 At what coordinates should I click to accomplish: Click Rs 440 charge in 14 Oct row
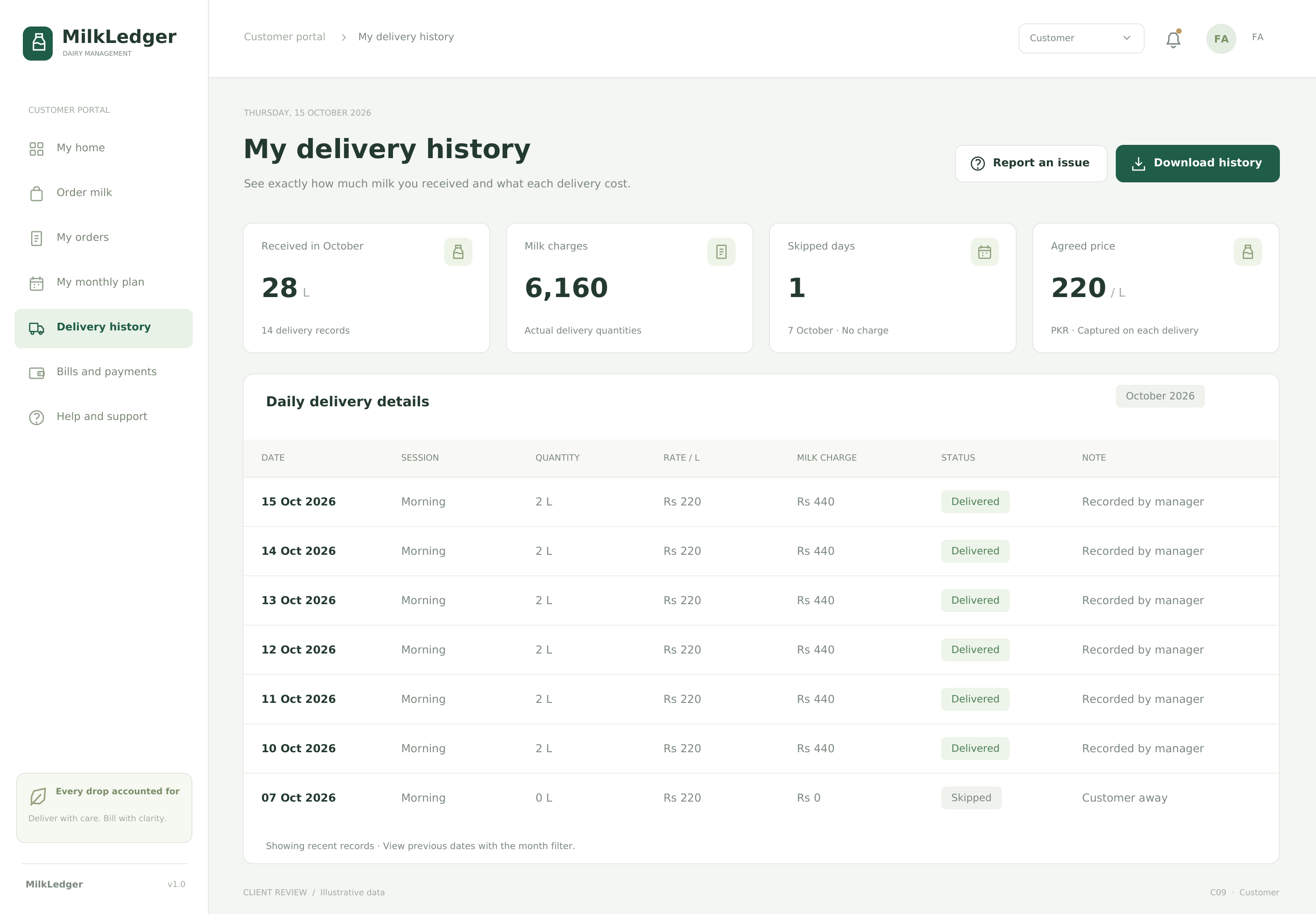tap(815, 551)
